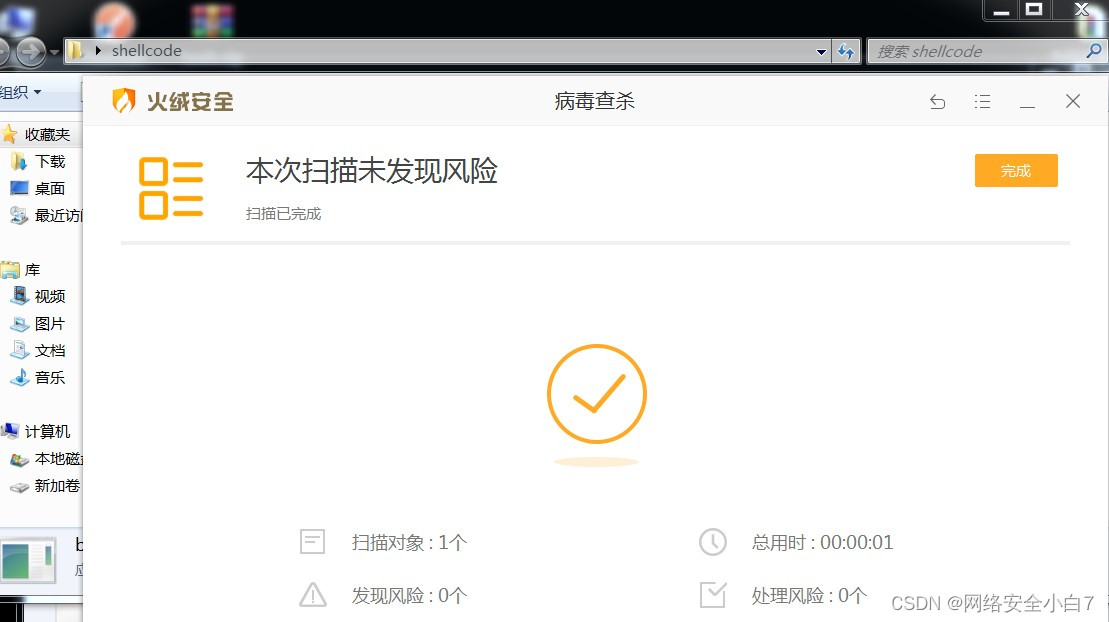Click the 处理风险 checkbox icon
Image resolution: width=1109 pixels, height=622 pixels.
[712, 594]
